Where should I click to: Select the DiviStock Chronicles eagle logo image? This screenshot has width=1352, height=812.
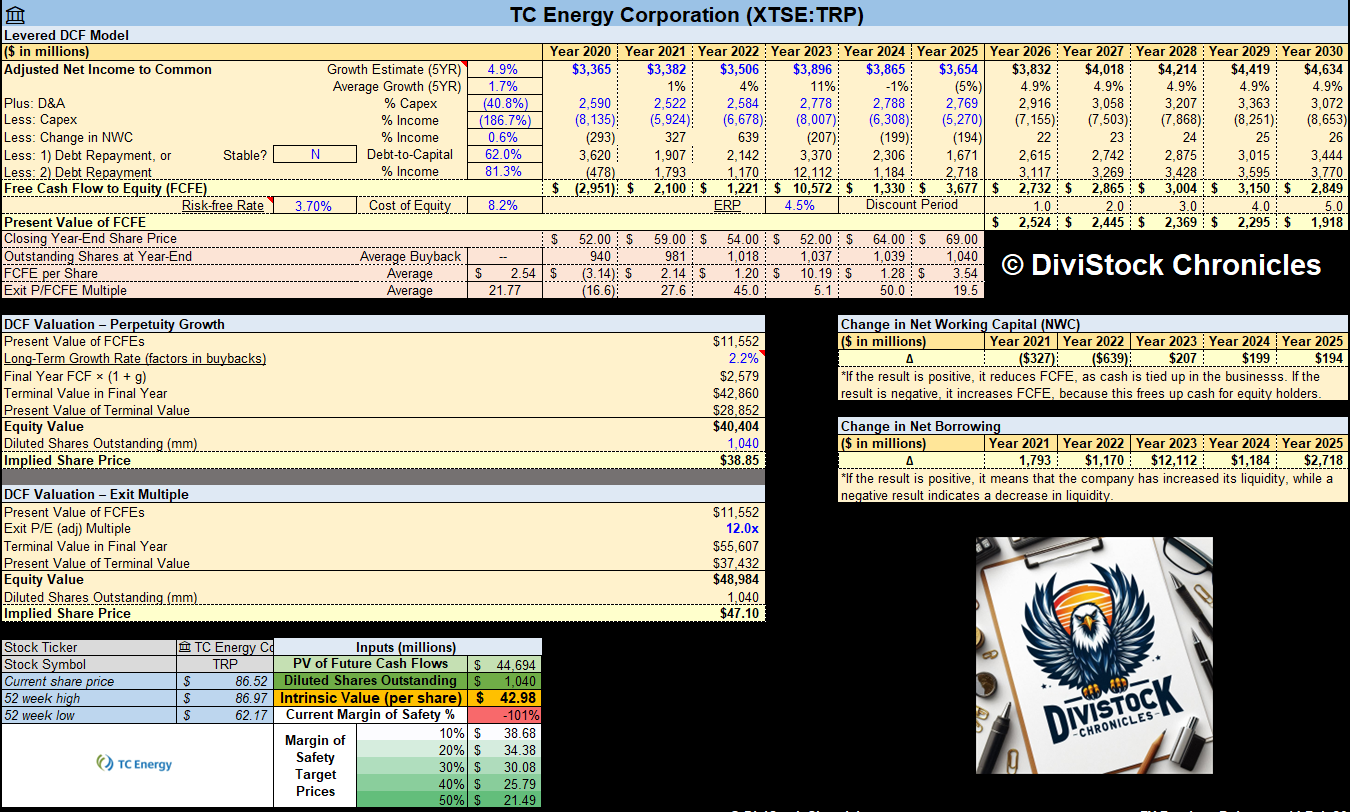1094,657
